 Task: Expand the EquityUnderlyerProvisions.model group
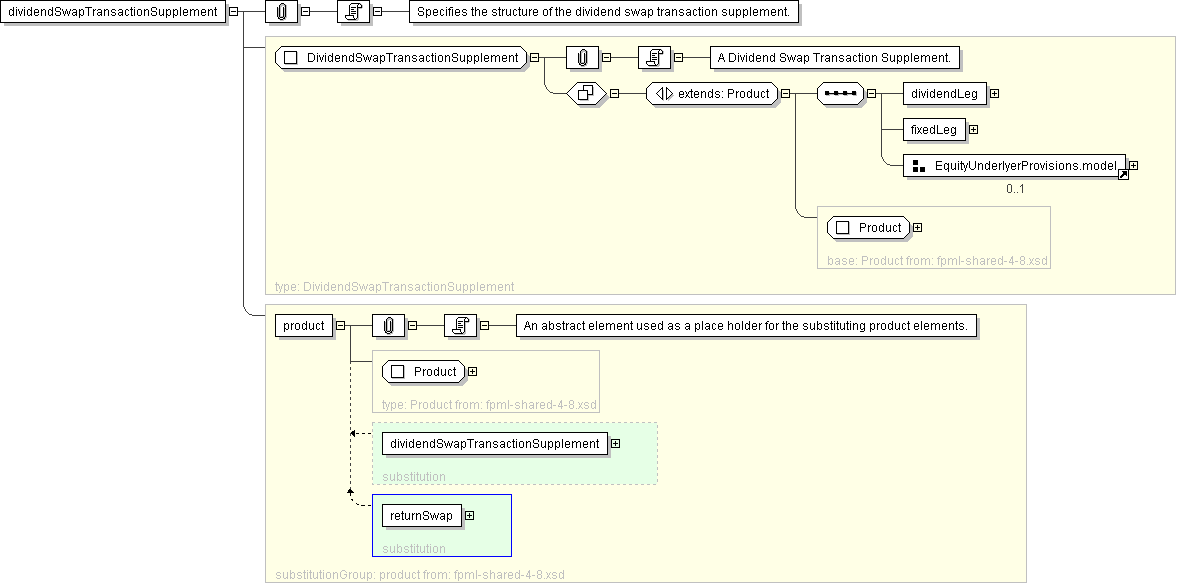pos(1133,166)
